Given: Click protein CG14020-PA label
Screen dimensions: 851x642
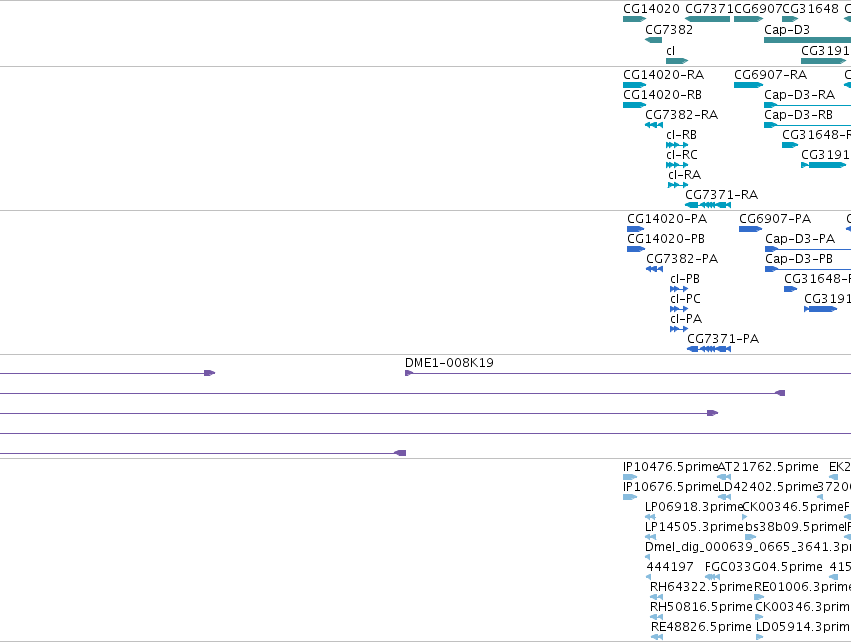Looking at the screenshot, I should [667, 219].
